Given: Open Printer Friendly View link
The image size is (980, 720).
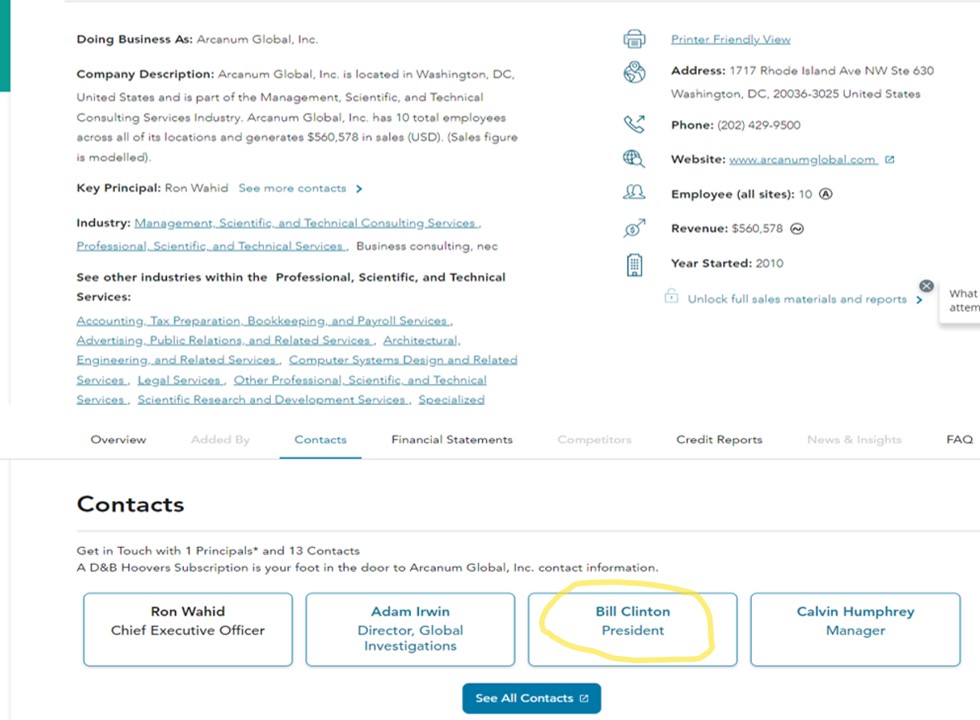Looking at the screenshot, I should click(731, 39).
